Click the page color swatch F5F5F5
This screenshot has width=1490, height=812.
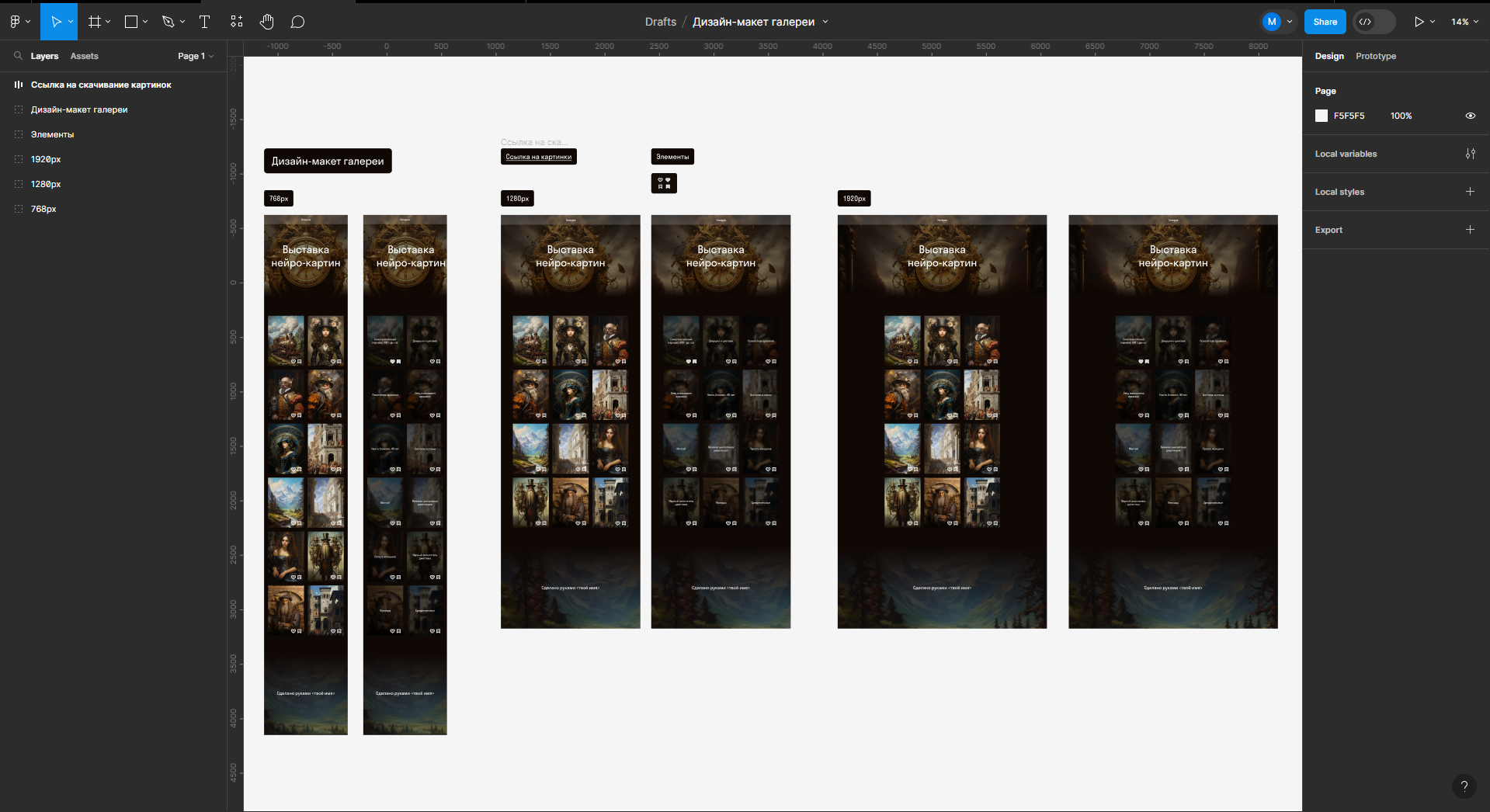click(1322, 116)
